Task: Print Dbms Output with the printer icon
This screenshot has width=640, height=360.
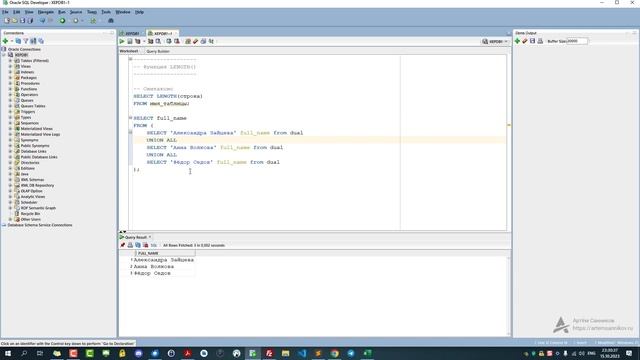Action: pos(540,41)
